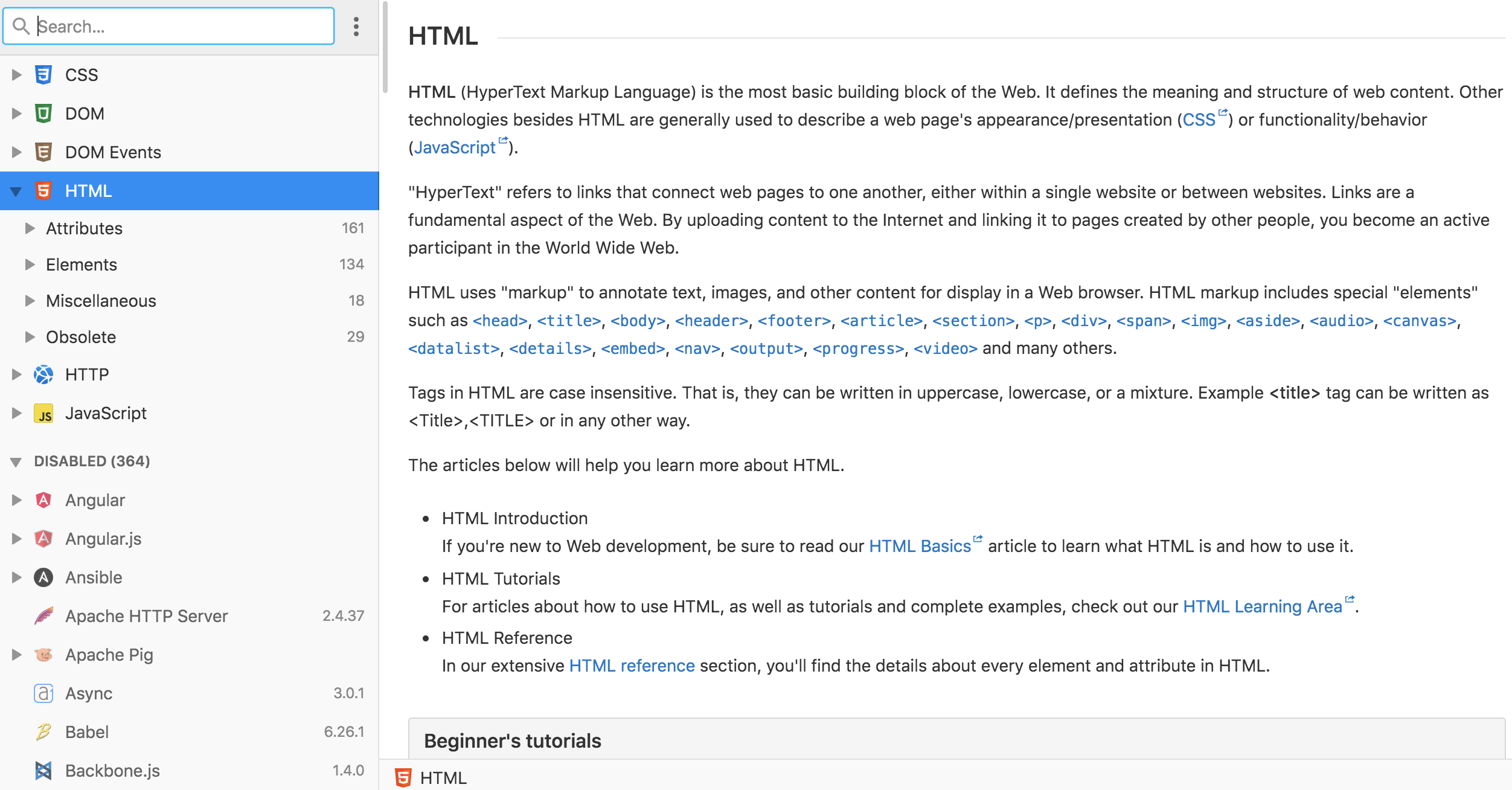Select the Apache HTTP Server entry
The width and height of the screenshot is (1512, 790).
click(190, 616)
